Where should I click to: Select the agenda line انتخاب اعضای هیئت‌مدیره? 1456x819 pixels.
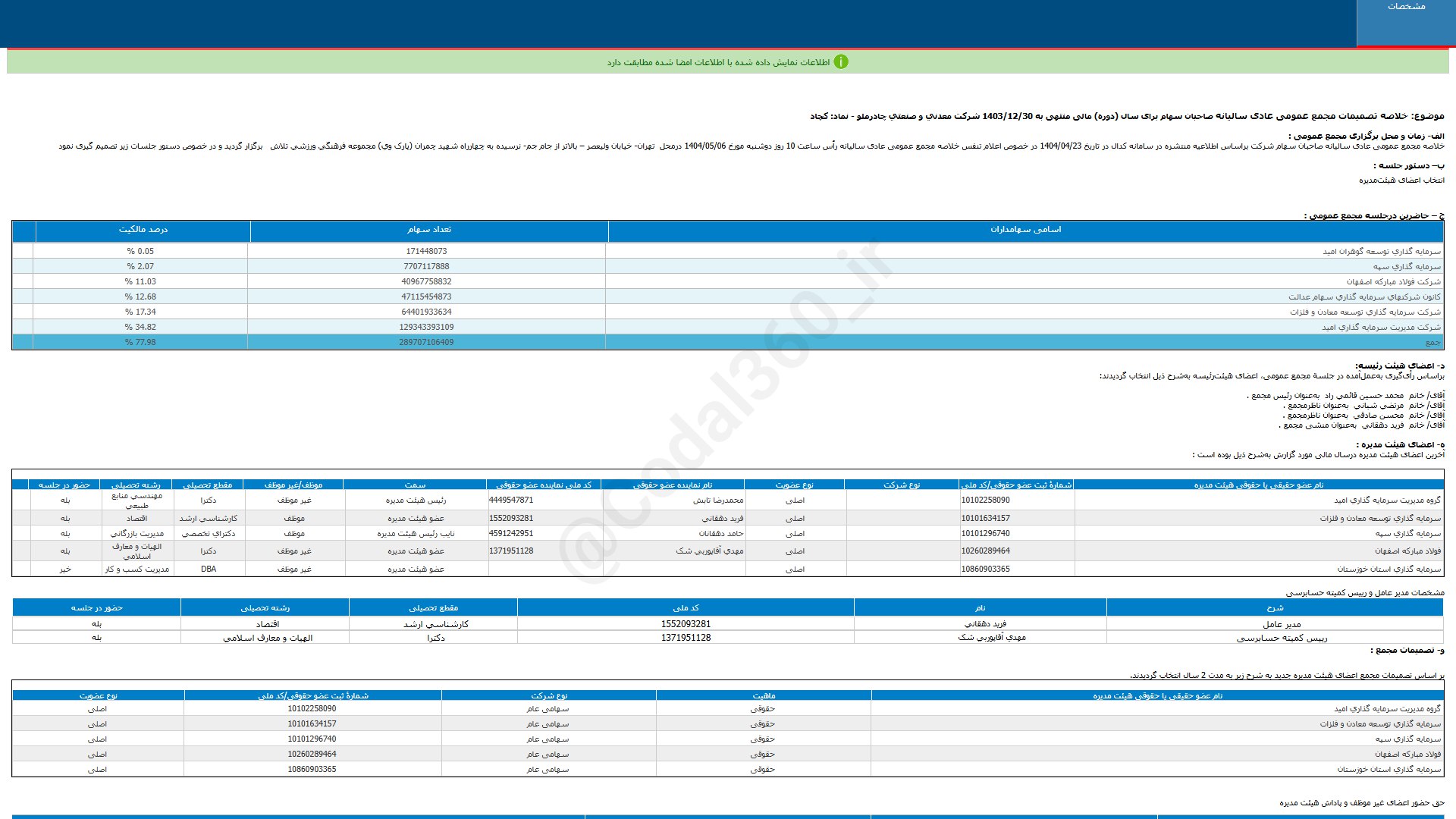point(1401,180)
